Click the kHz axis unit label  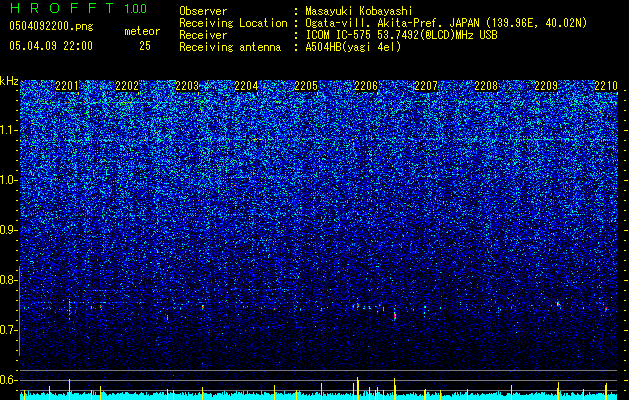[x=9, y=81]
